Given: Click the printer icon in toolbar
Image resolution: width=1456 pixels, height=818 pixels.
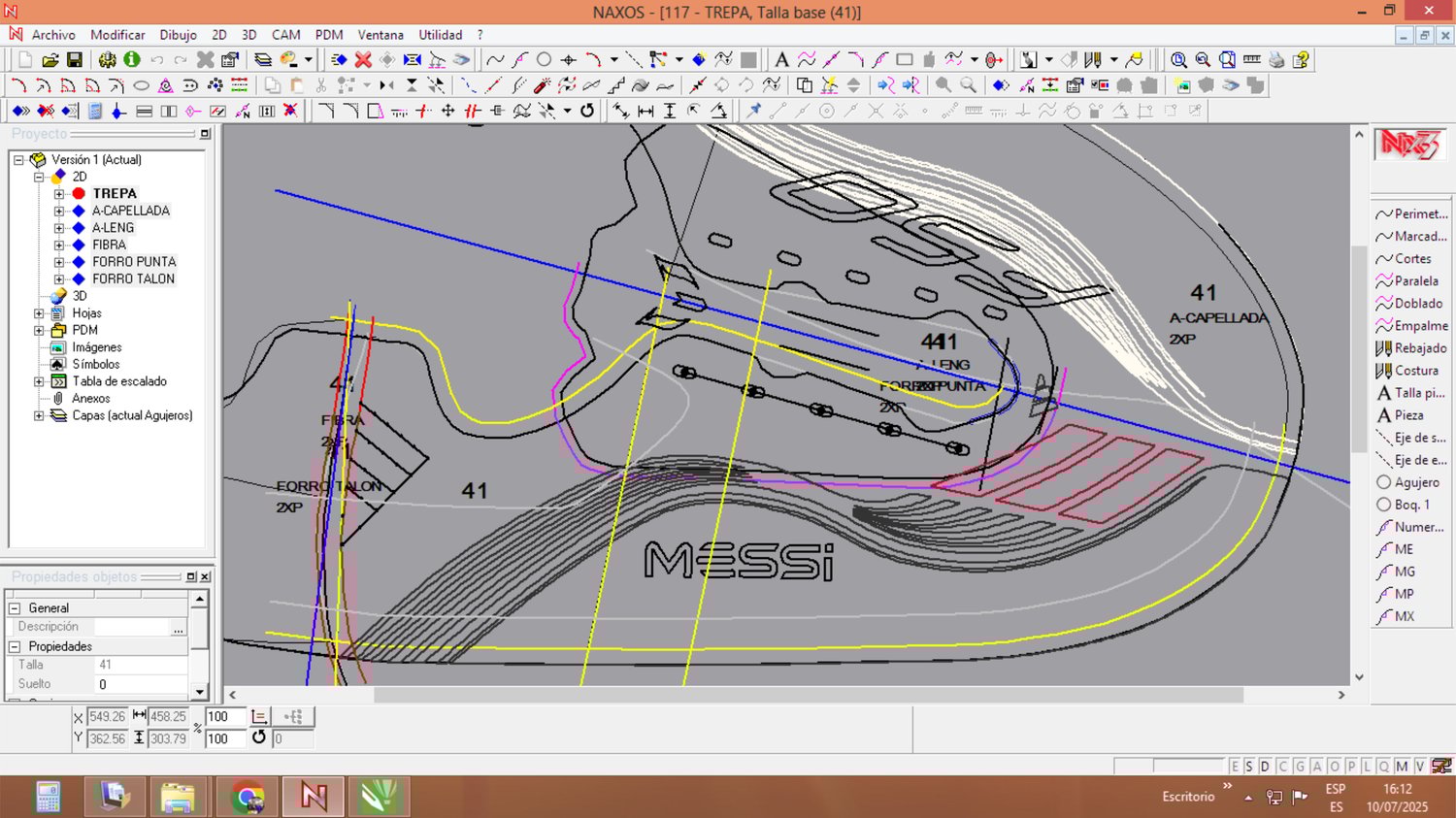Looking at the screenshot, I should click(x=1276, y=60).
